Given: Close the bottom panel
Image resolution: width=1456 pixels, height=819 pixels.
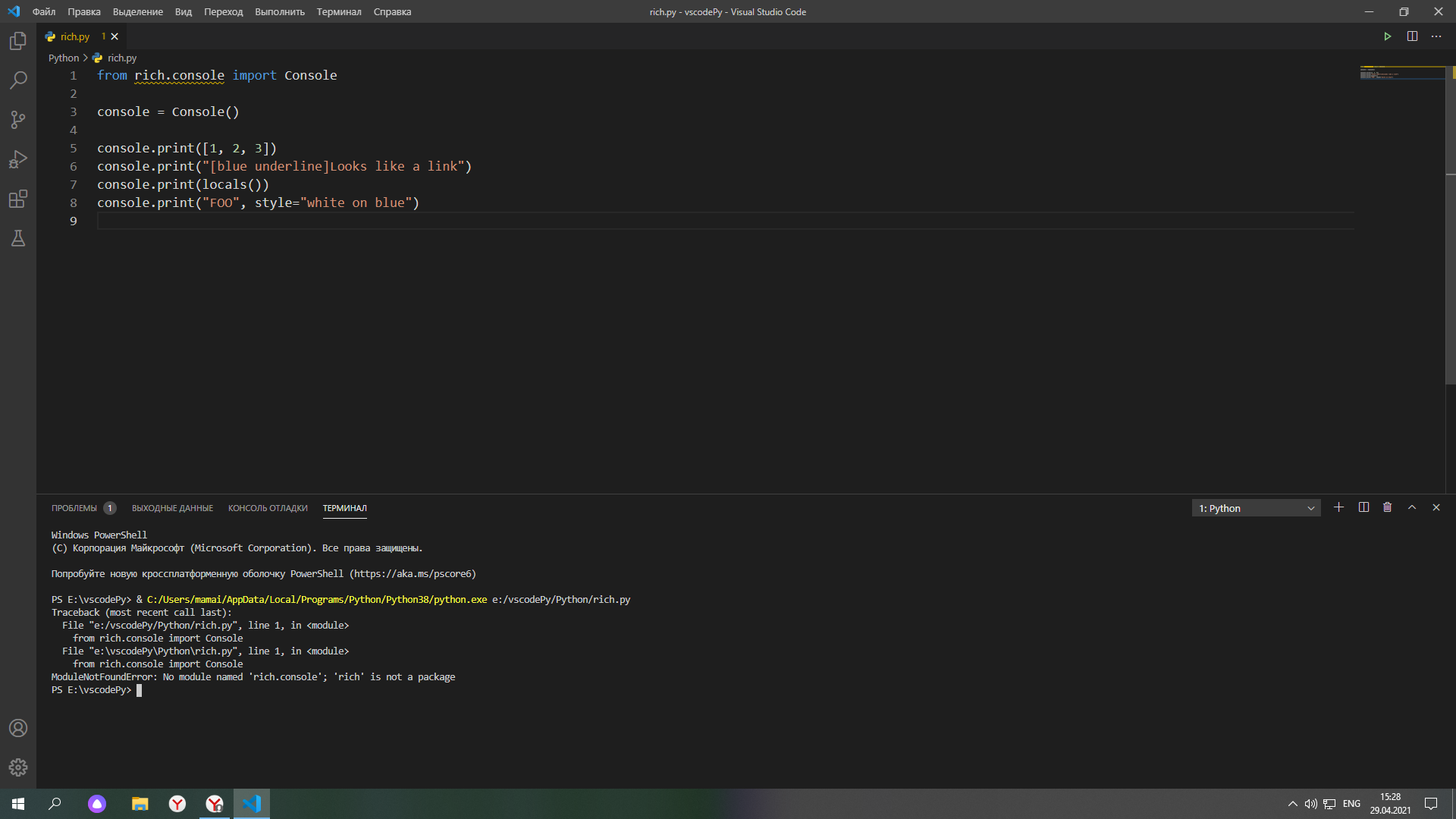Looking at the screenshot, I should coord(1436,507).
